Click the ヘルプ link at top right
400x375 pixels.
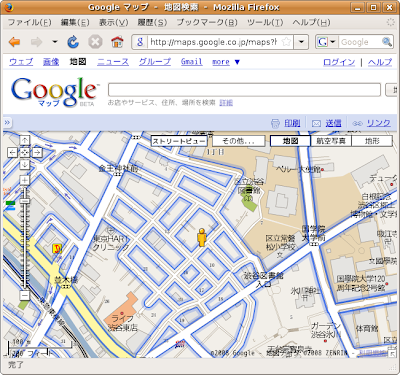pyautogui.click(x=380, y=62)
